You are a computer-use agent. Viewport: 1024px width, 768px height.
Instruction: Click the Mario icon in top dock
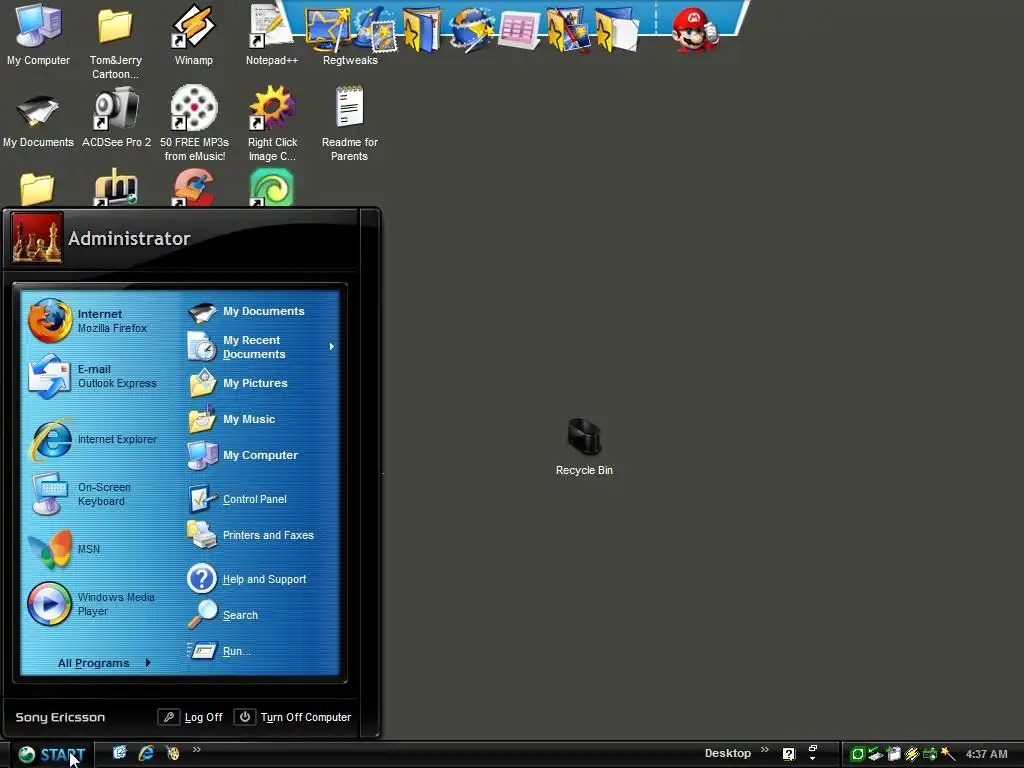[x=695, y=29]
